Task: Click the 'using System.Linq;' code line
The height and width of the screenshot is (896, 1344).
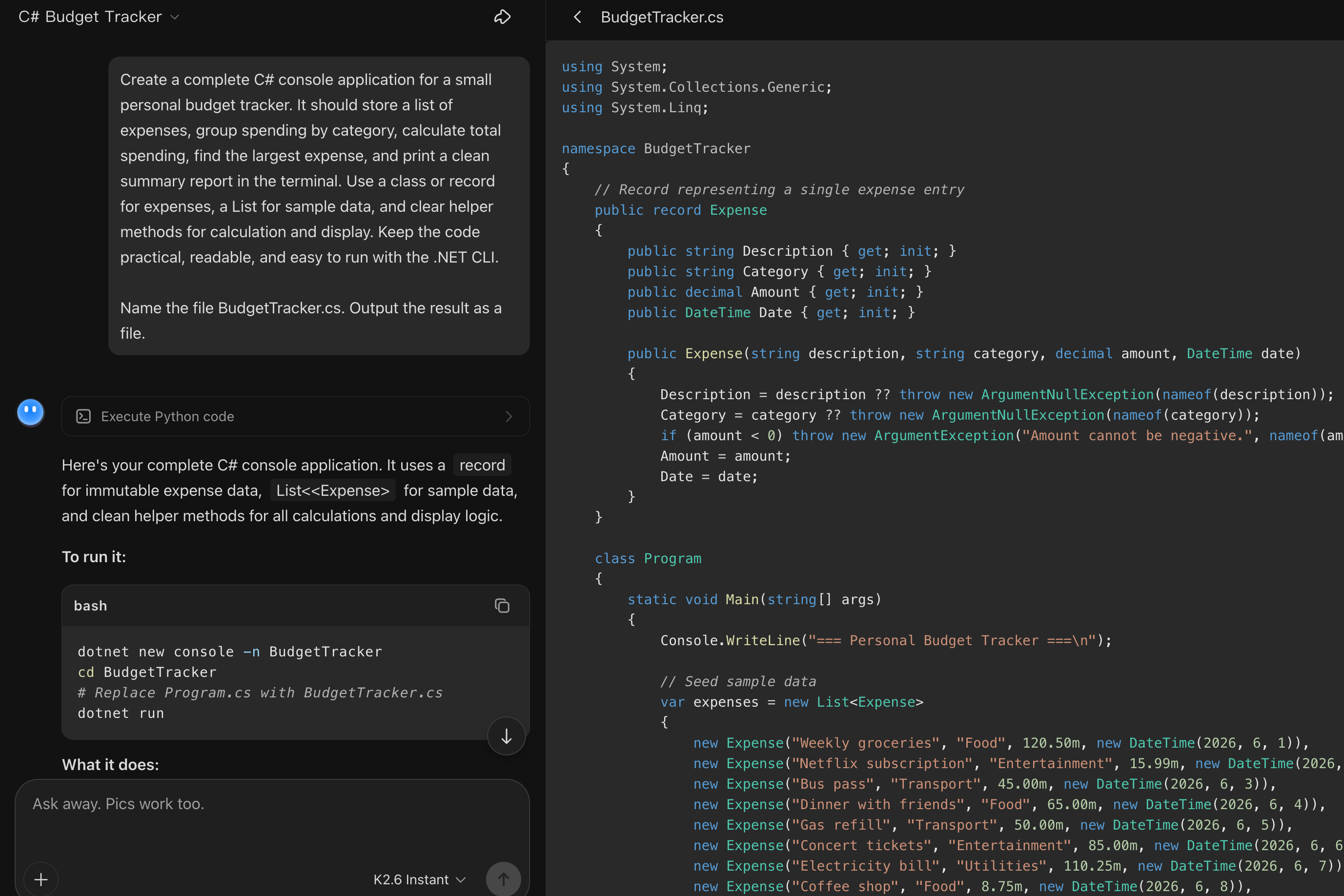Action: [635, 107]
